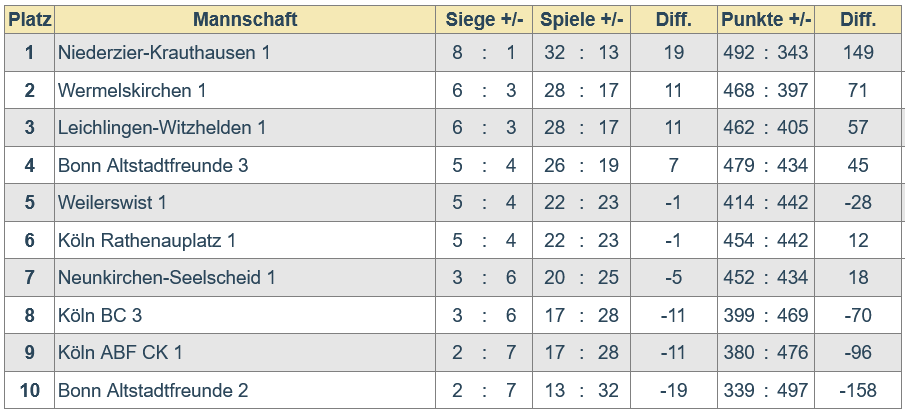
Task: Click the Punkte +/- column header
Action: tap(766, 20)
